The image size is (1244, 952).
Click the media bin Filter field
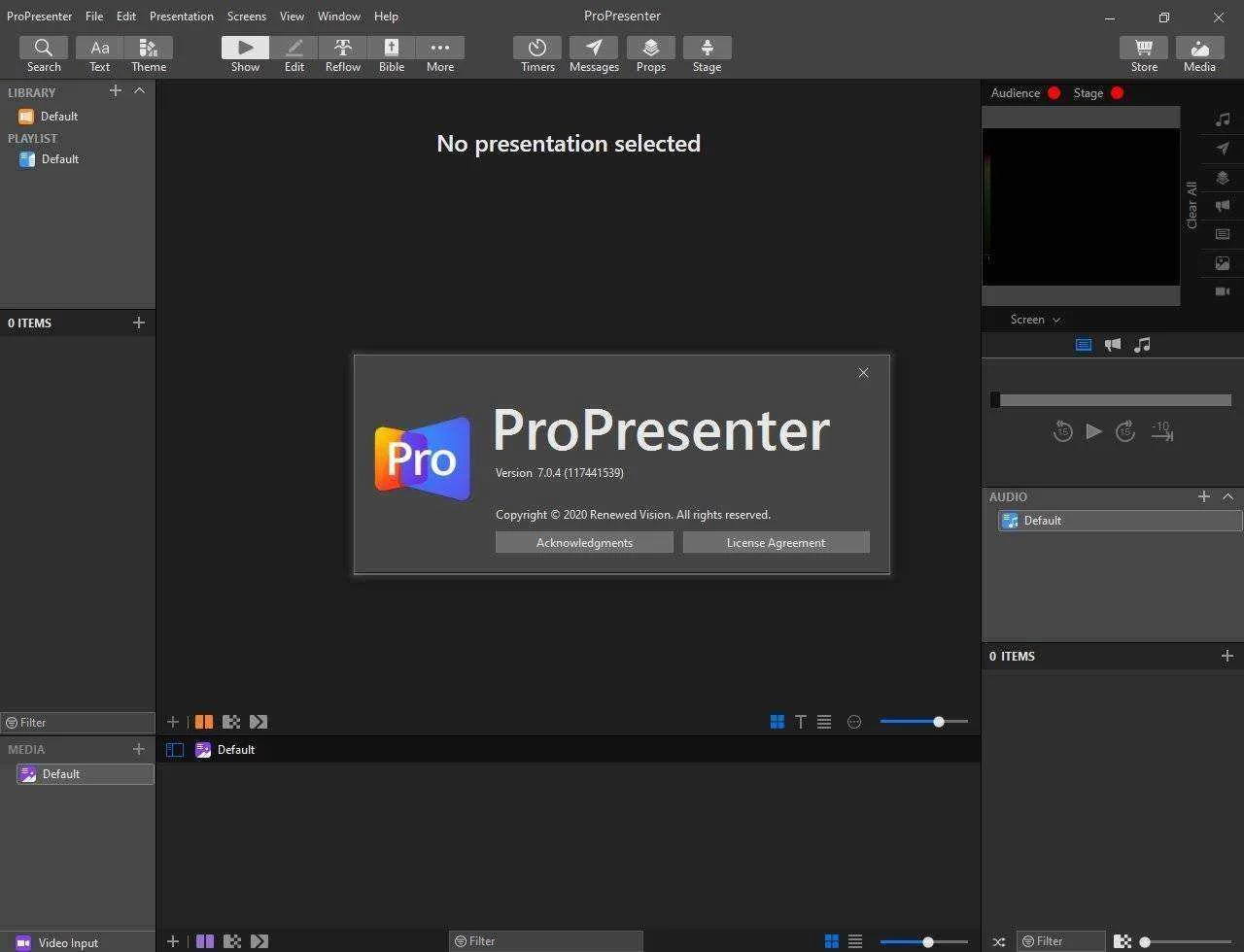coord(546,941)
